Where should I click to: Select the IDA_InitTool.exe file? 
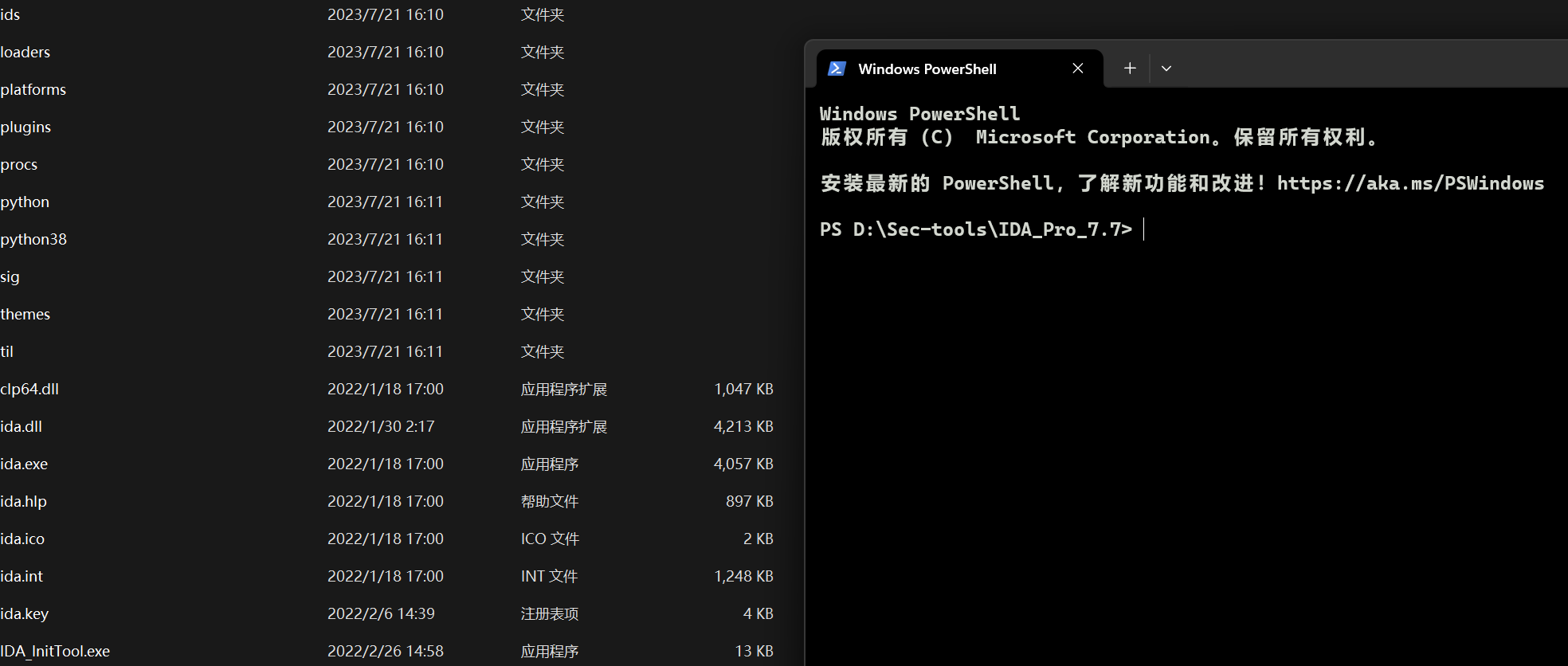point(55,651)
